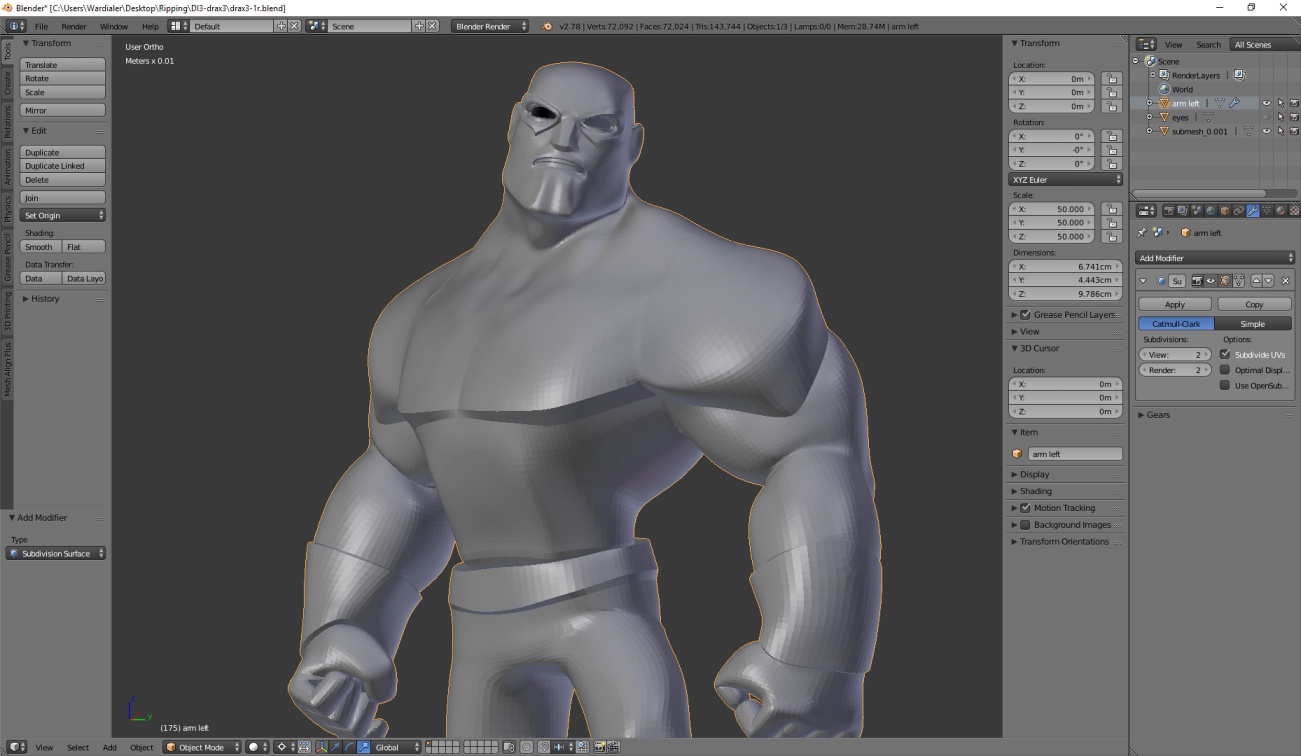The width and height of the screenshot is (1301, 756).
Task: Switch to the Grease Pencil side tab
Action: [x=8, y=257]
